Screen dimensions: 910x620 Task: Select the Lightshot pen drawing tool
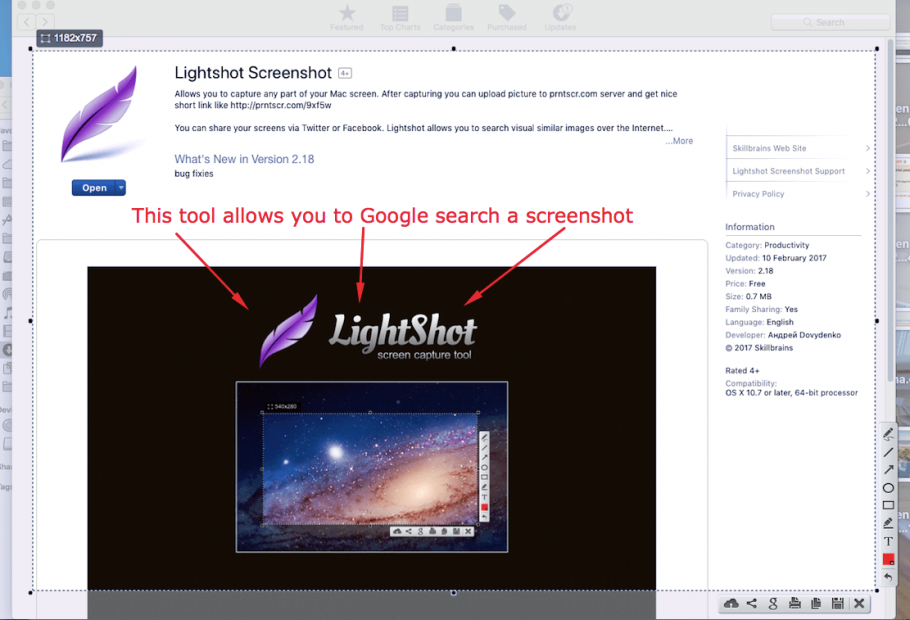tap(888, 434)
